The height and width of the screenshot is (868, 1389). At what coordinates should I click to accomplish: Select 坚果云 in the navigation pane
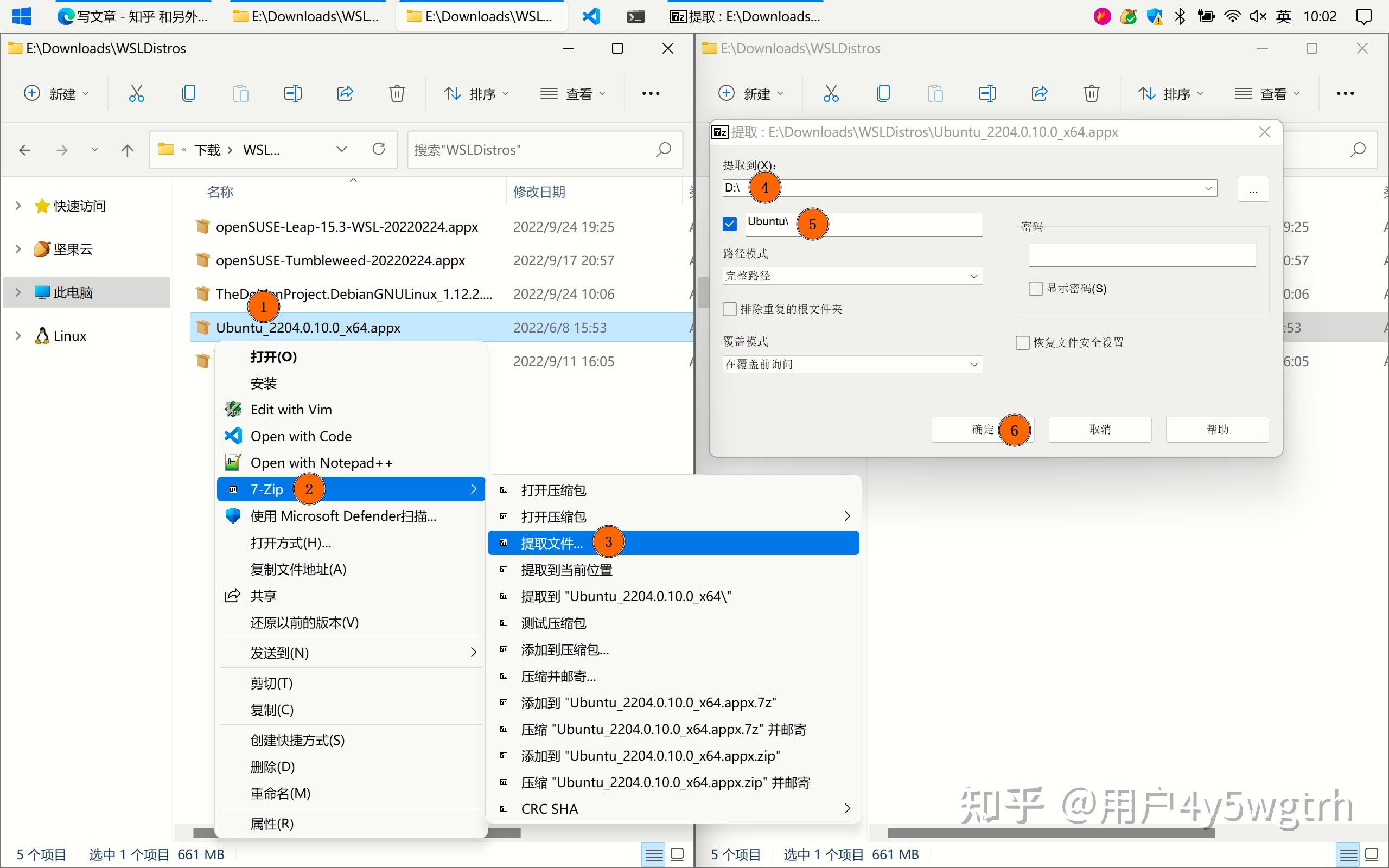pyautogui.click(x=73, y=249)
